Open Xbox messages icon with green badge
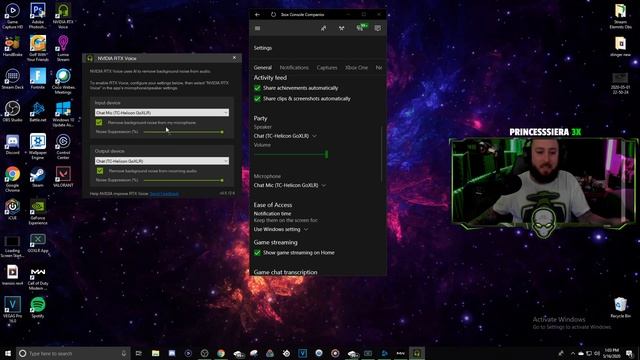 tap(361, 27)
